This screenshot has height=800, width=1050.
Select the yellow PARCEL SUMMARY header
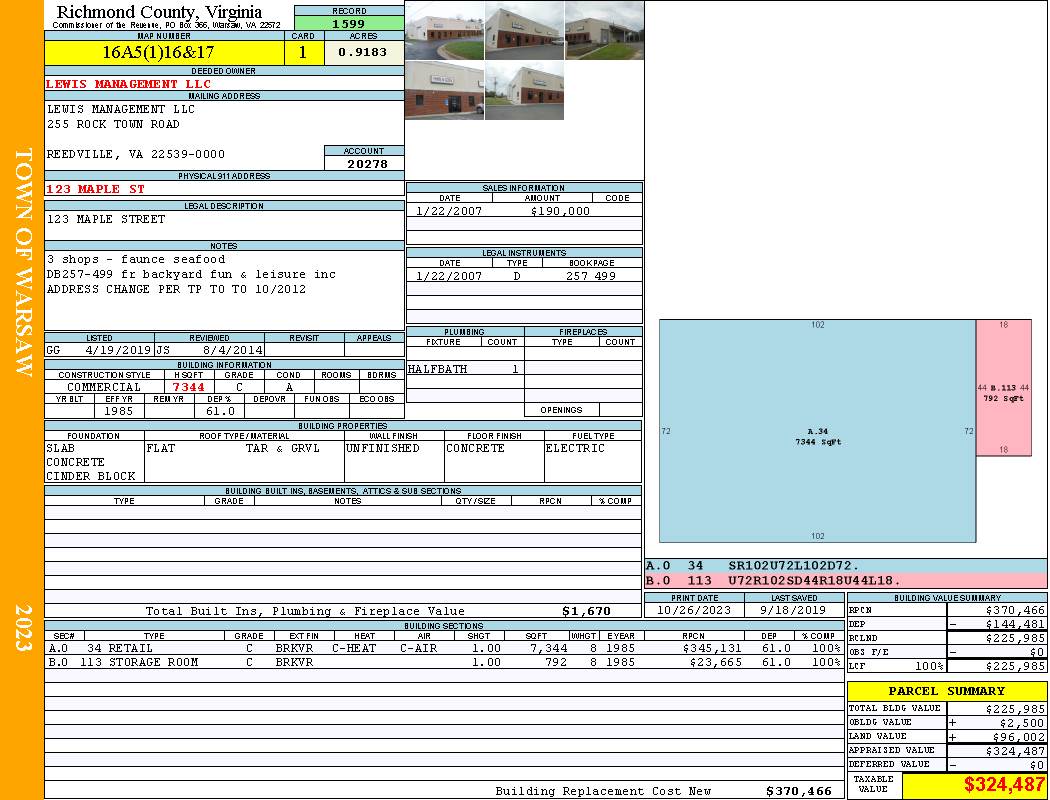point(946,691)
